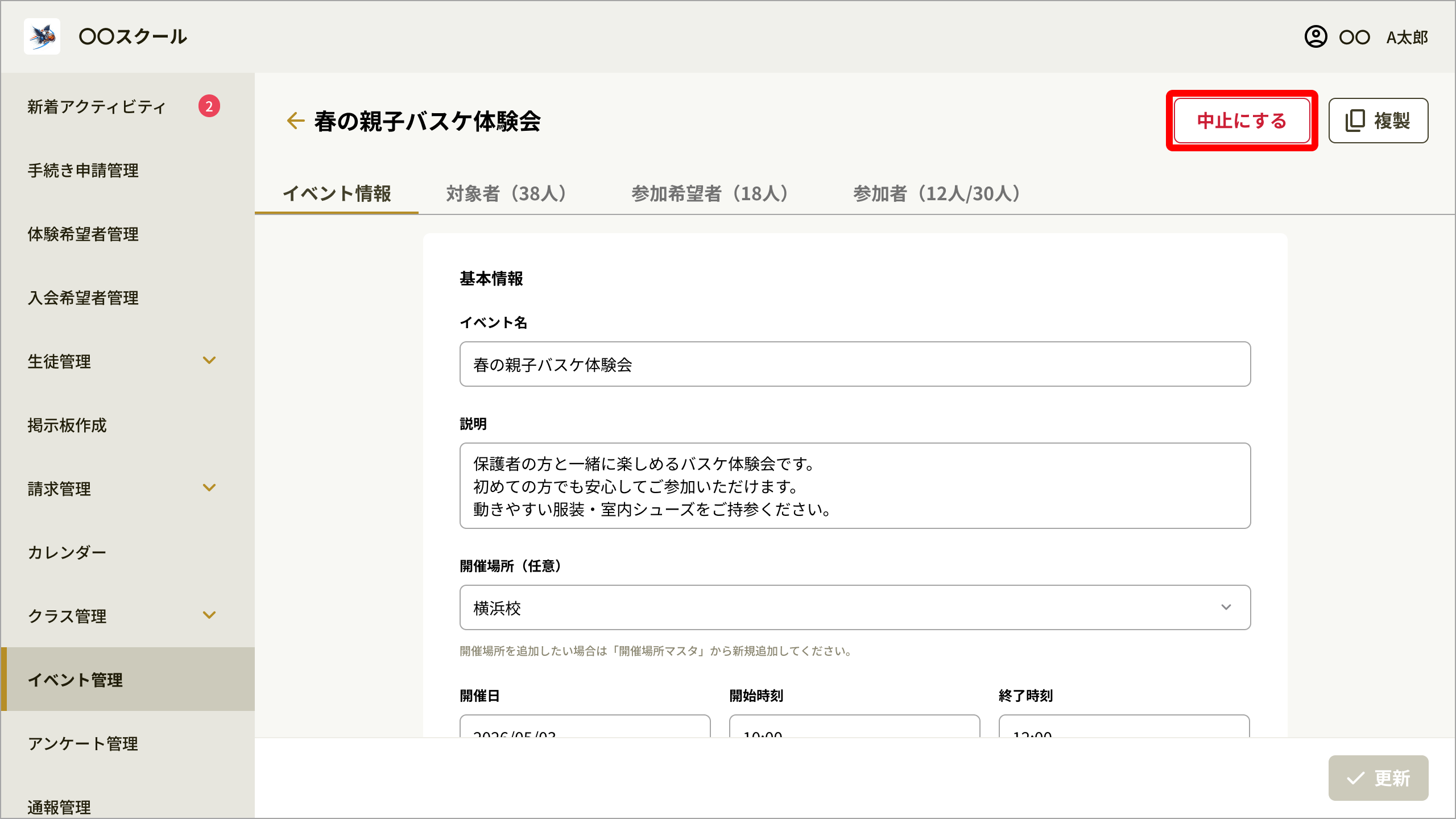Click the school logo bird icon
This screenshot has width=1456, height=819.
42,36
